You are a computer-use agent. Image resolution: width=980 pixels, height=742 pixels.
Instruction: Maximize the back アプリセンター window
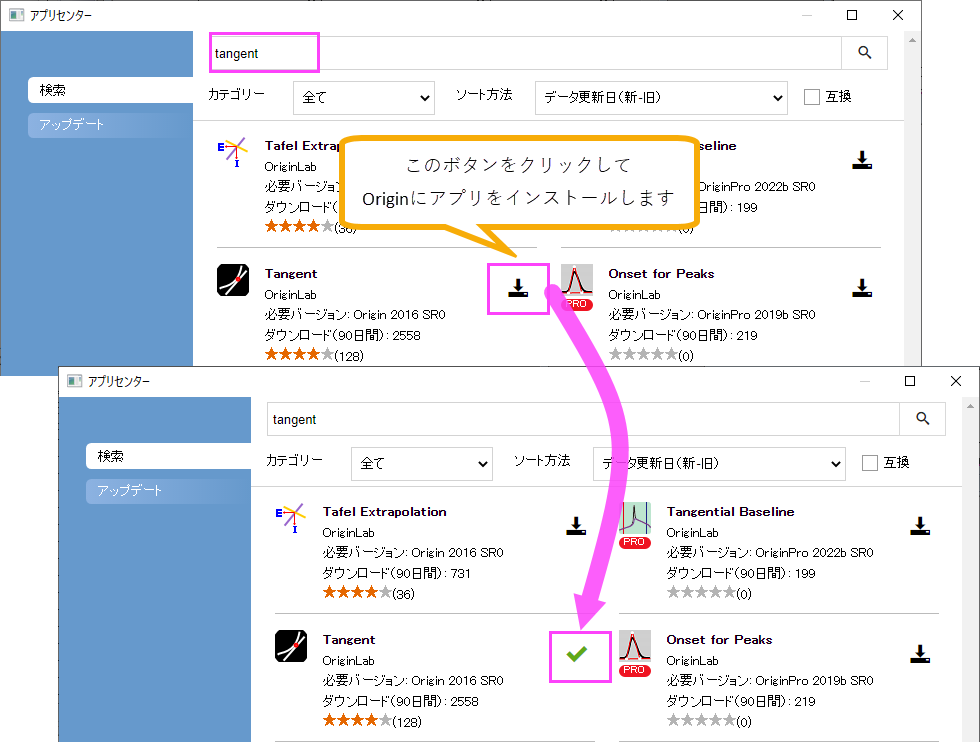tap(852, 15)
